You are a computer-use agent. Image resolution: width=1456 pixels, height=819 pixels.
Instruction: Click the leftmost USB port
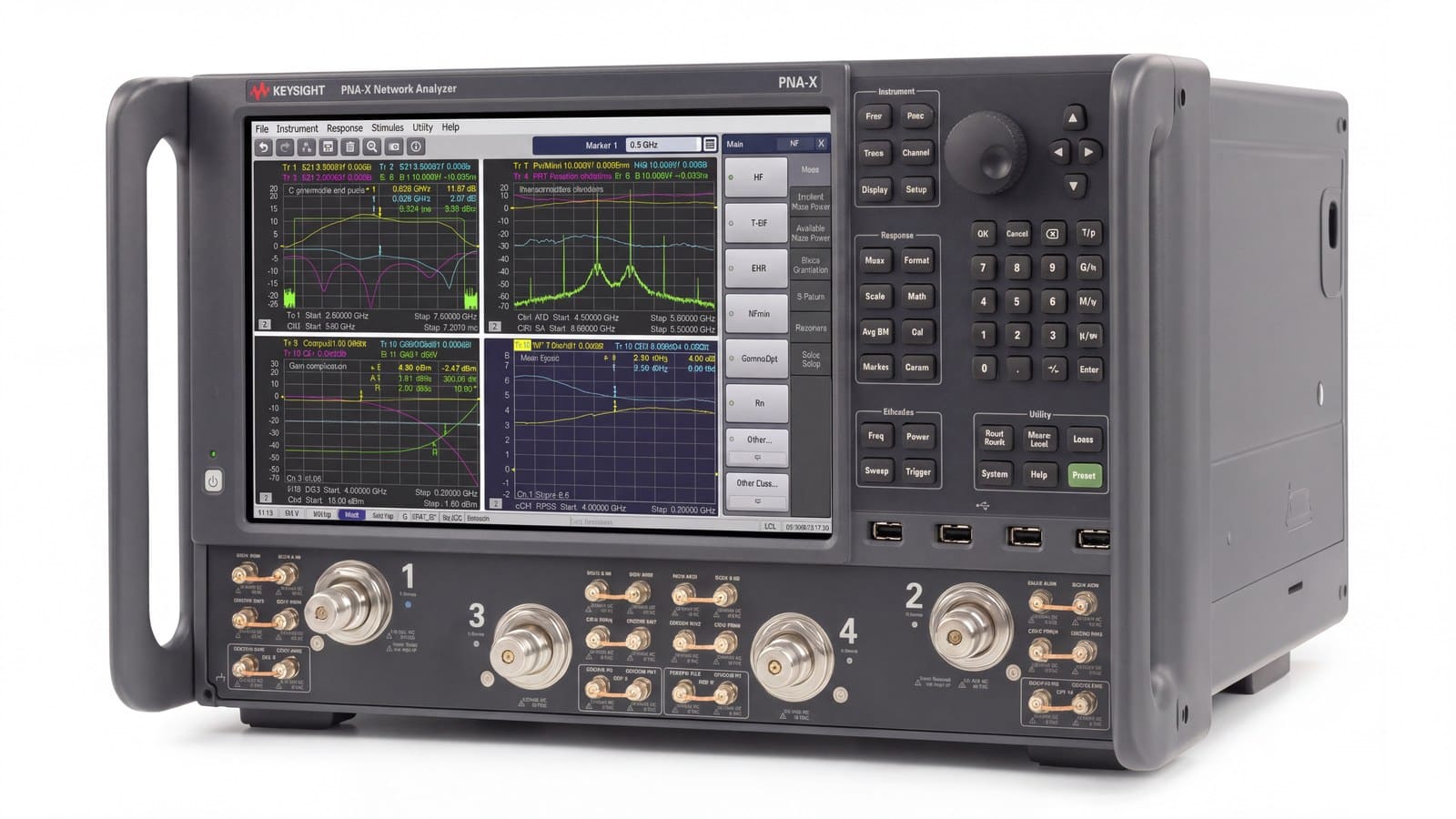tap(885, 531)
